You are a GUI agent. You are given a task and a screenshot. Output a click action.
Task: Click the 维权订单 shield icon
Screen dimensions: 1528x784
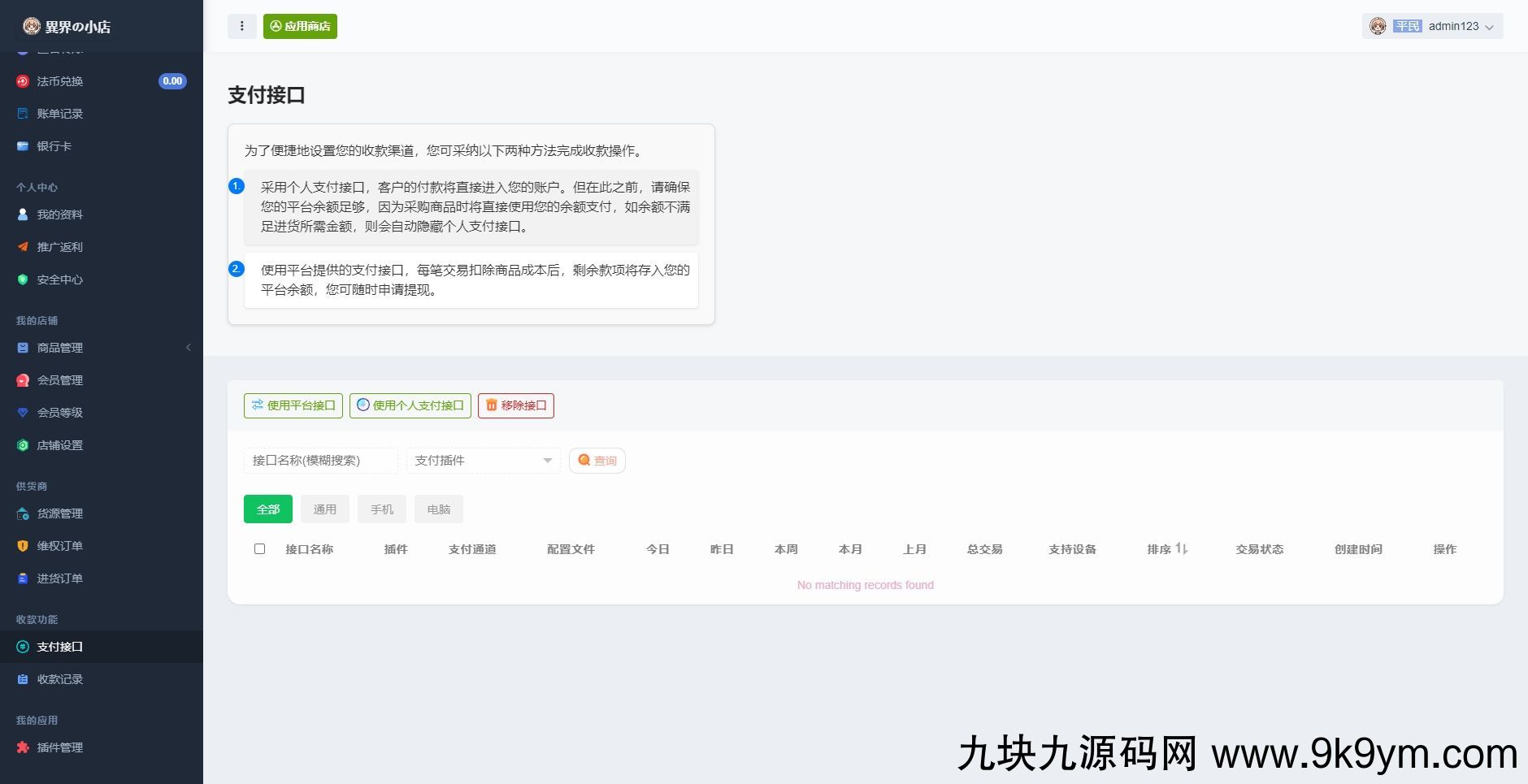click(x=23, y=546)
